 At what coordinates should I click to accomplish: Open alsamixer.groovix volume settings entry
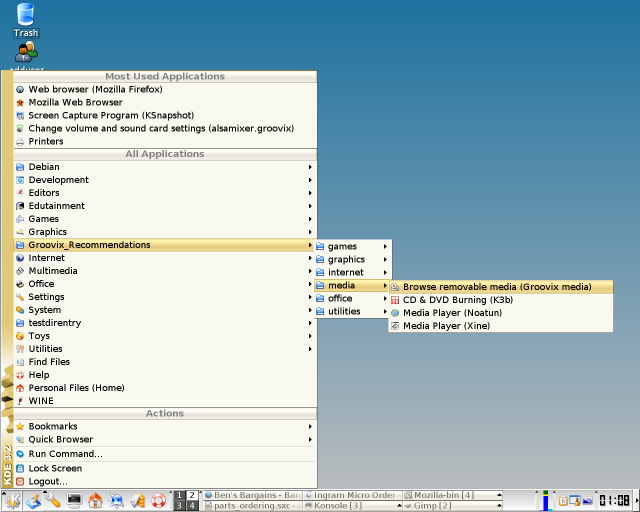click(x=165, y=128)
